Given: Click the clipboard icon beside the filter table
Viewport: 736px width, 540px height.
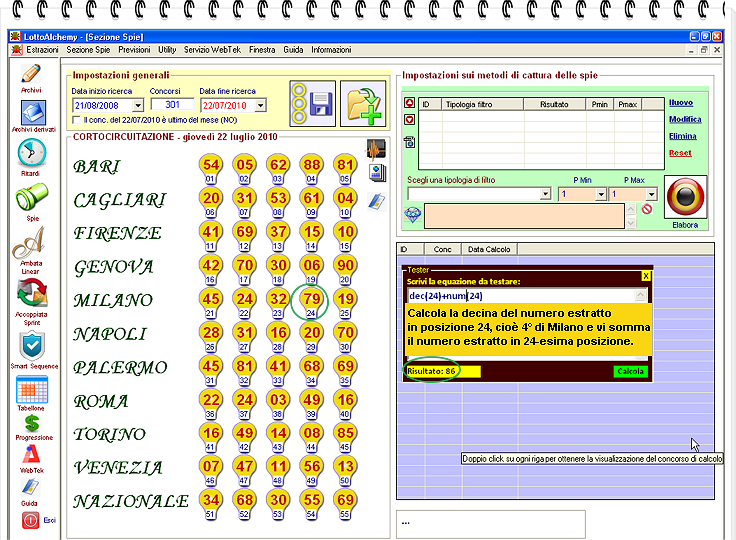Looking at the screenshot, I should point(409,141).
